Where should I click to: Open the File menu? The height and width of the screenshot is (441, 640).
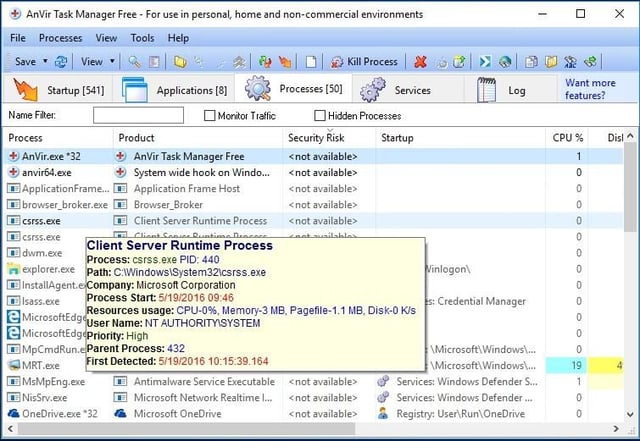pos(18,38)
